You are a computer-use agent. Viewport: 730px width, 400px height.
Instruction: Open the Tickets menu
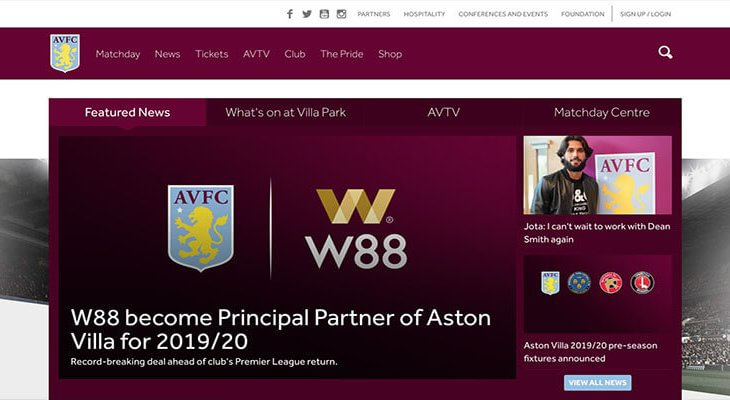tap(212, 54)
